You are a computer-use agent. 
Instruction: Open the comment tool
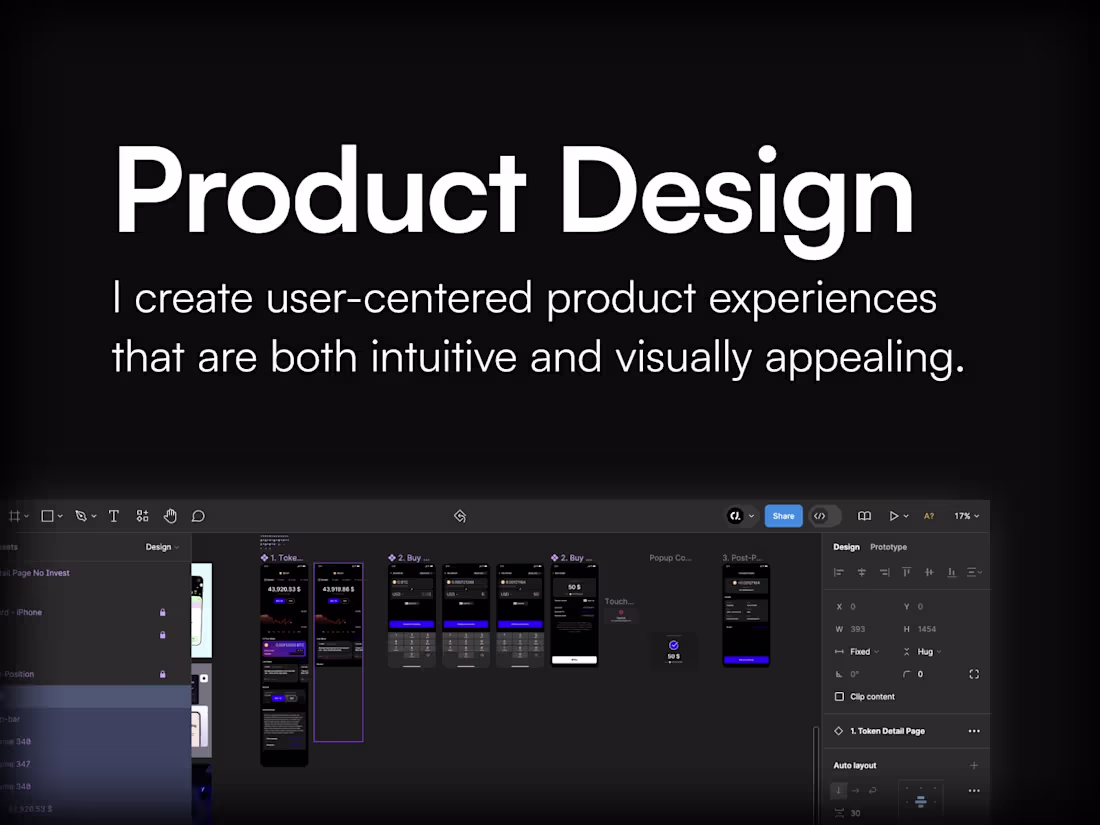click(x=198, y=516)
